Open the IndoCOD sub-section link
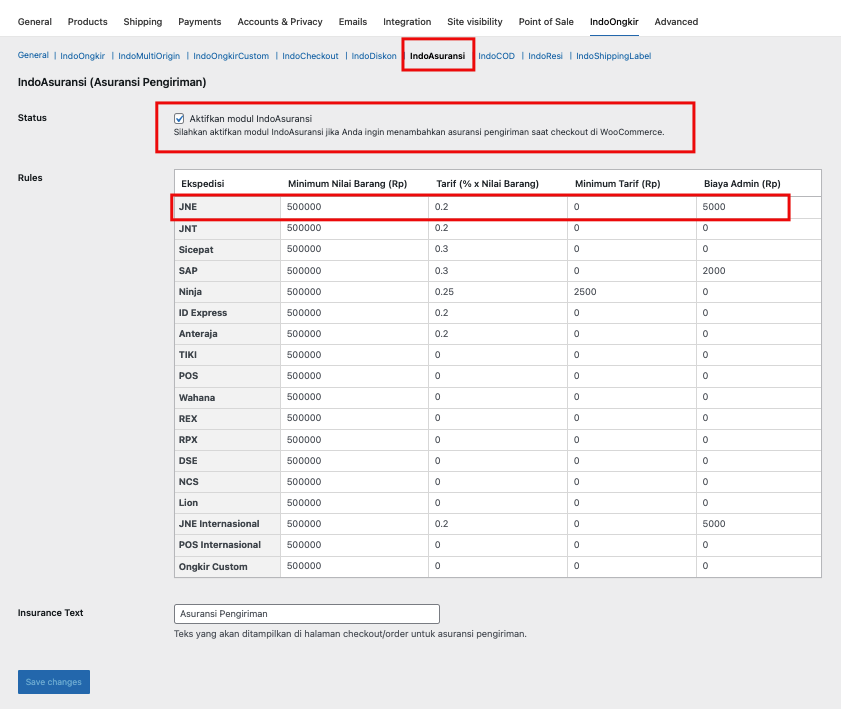This screenshot has width=841, height=709. (x=496, y=56)
